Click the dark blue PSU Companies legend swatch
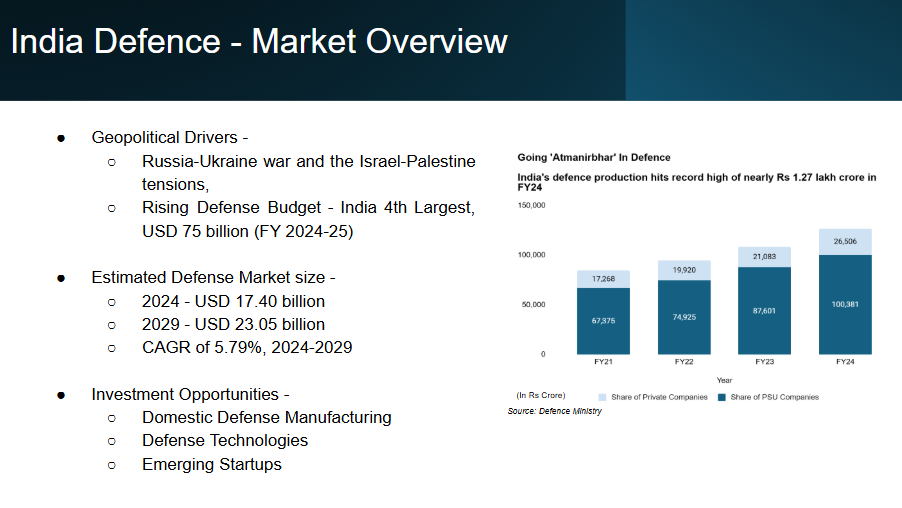Image resolution: width=902 pixels, height=508 pixels. [x=721, y=398]
